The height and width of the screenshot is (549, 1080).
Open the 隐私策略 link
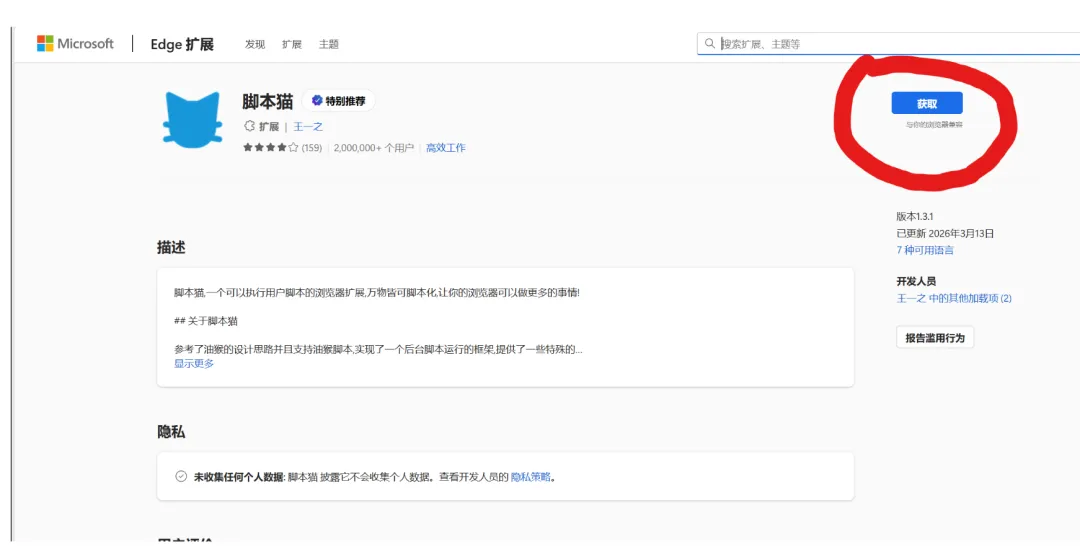click(530, 477)
